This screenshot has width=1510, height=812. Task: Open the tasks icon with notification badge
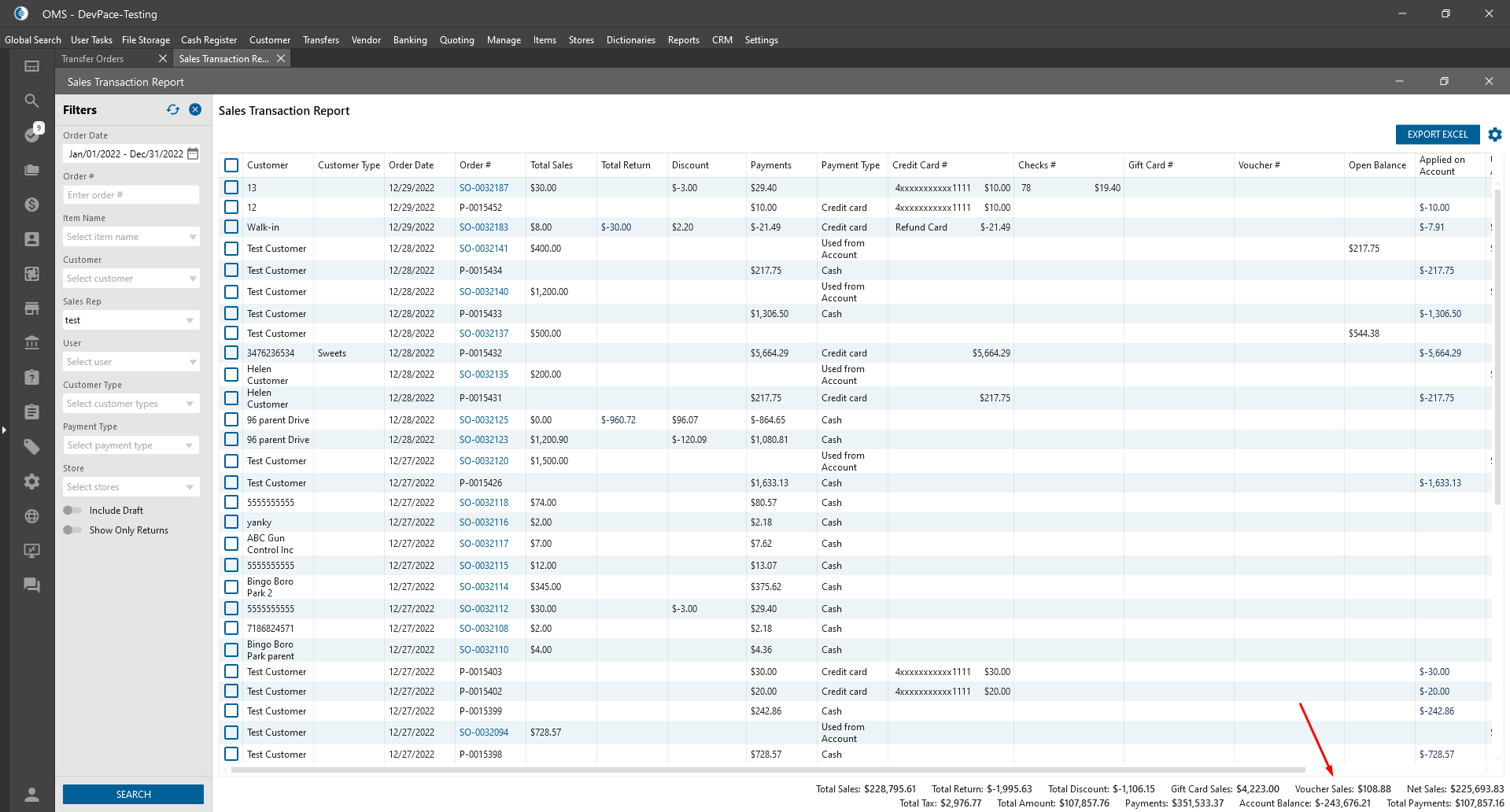(x=32, y=135)
